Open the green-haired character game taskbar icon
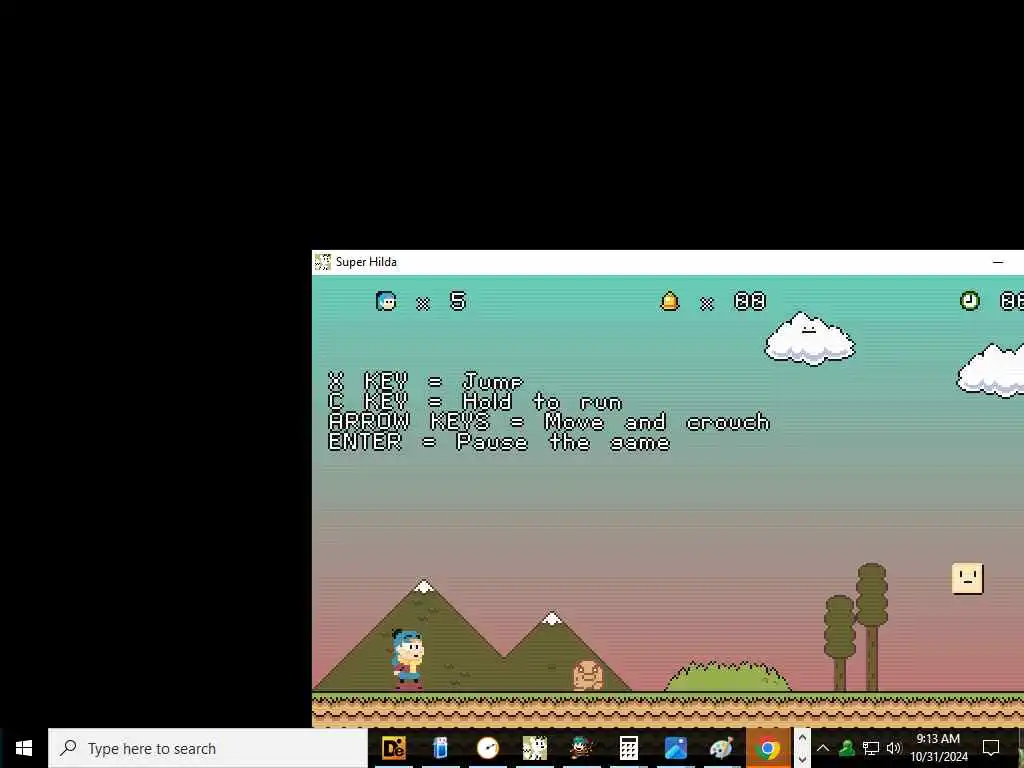 tap(581, 748)
